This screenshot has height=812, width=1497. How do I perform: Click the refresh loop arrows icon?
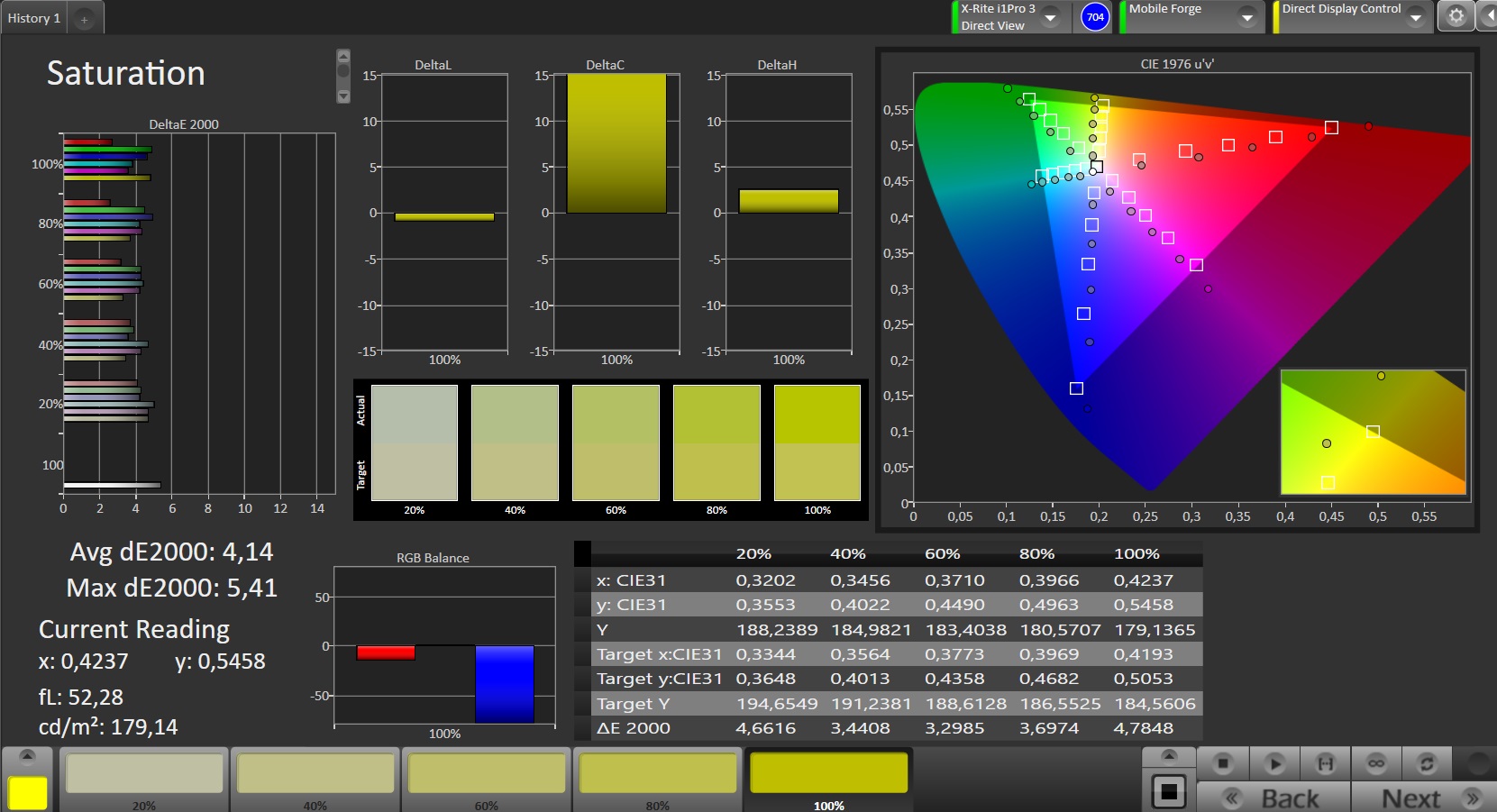coord(1427,763)
